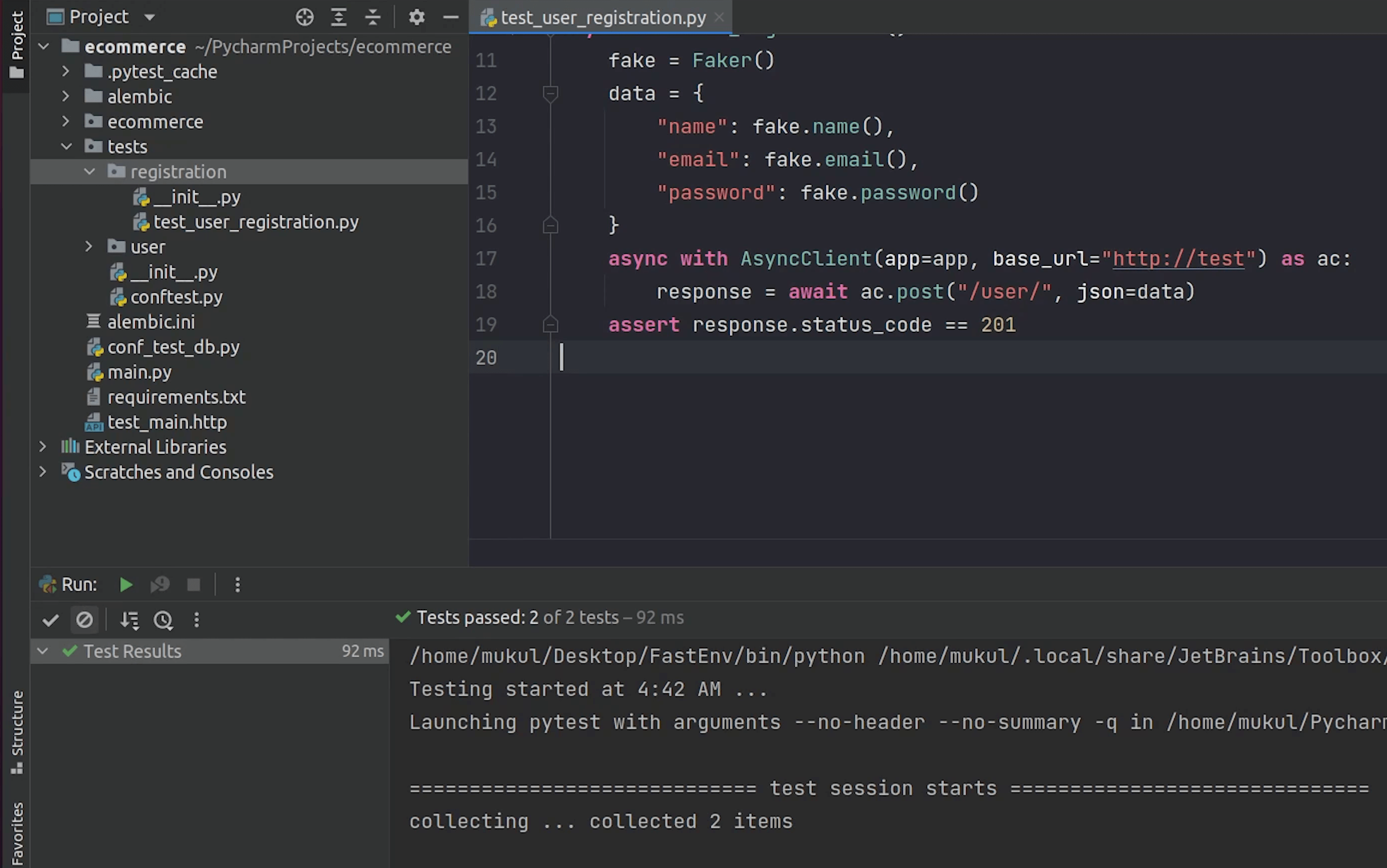Open the Structure tool window tab
The width and height of the screenshot is (1387, 868).
point(17,731)
